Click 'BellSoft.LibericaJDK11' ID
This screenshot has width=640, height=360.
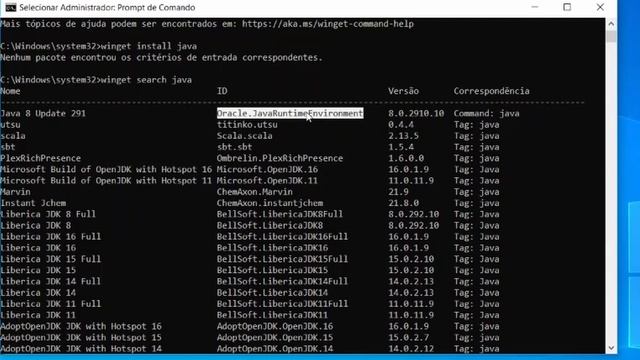(x=272, y=315)
